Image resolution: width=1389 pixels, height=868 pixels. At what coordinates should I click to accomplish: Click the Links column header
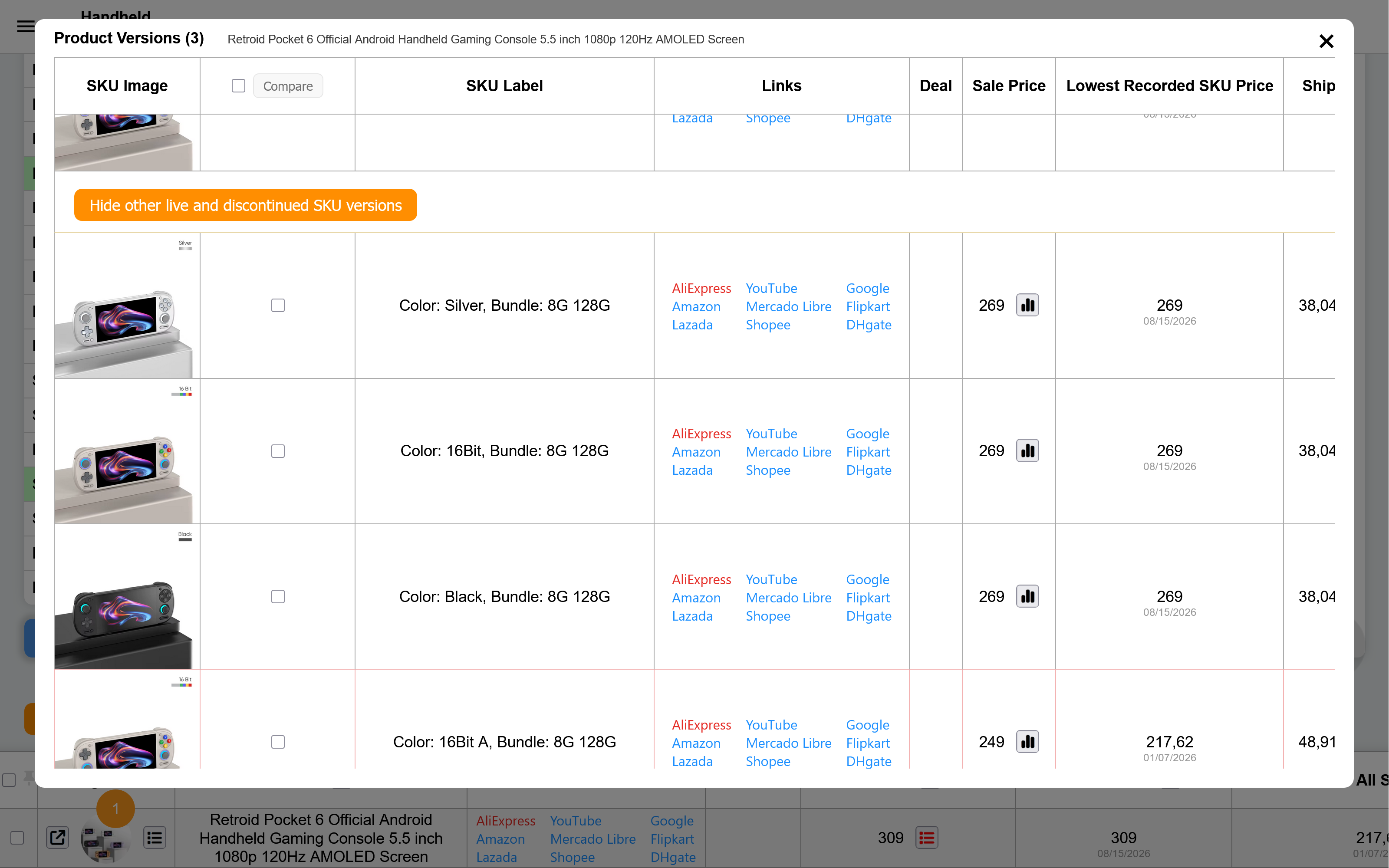coord(781,85)
